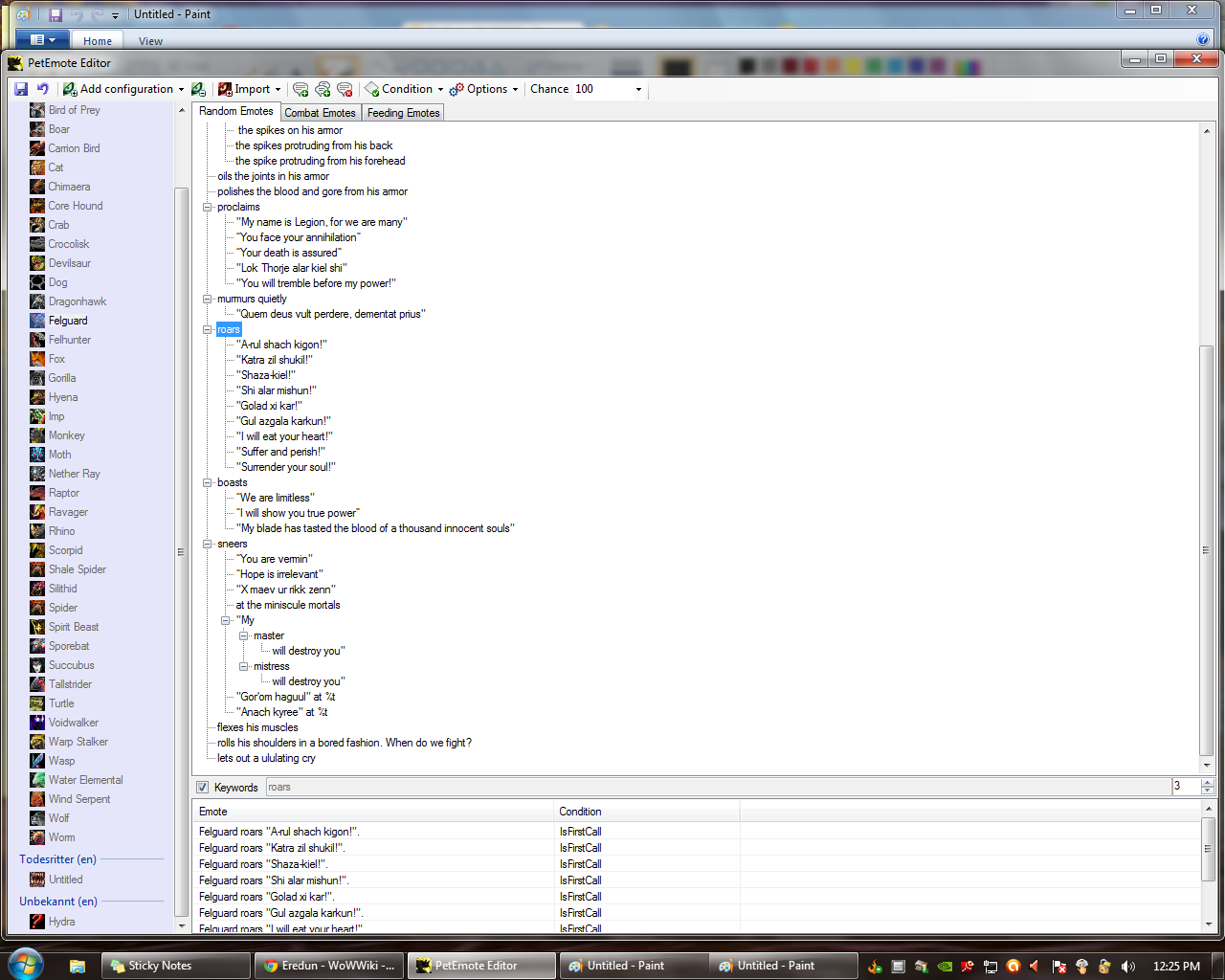Click the first add emote speech bubble icon
The height and width of the screenshot is (980, 1225).
pos(301,89)
